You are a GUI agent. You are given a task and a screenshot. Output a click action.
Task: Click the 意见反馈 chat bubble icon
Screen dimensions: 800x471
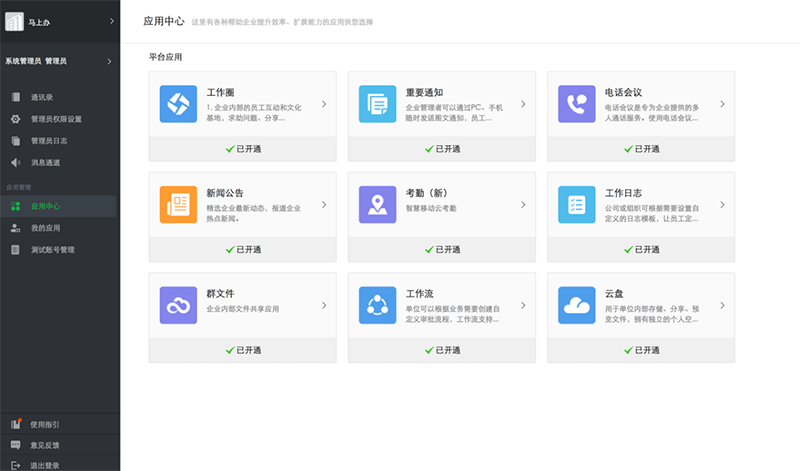pos(16,445)
